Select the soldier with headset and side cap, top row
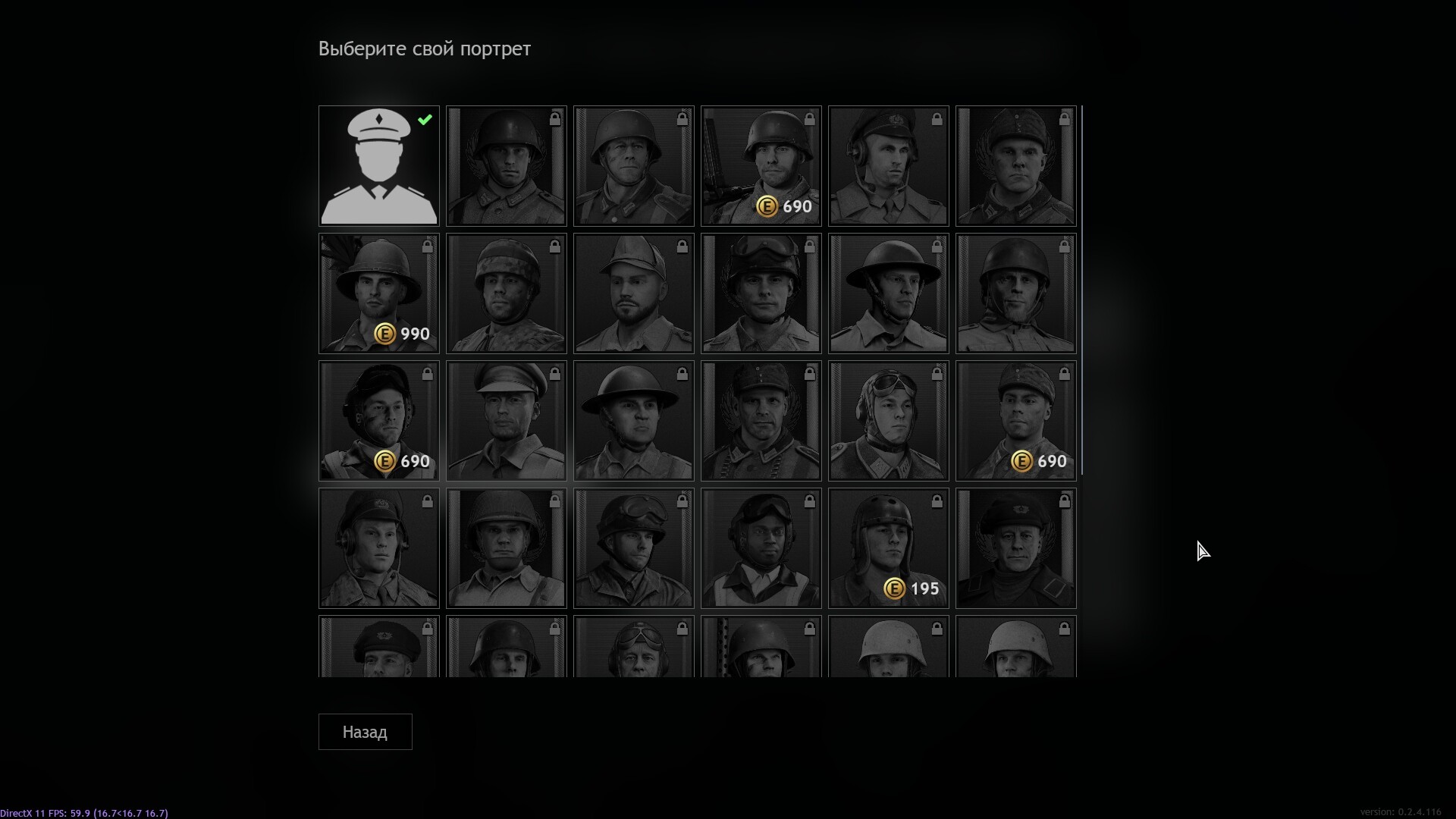This screenshot has height=819, width=1456. coord(889,166)
